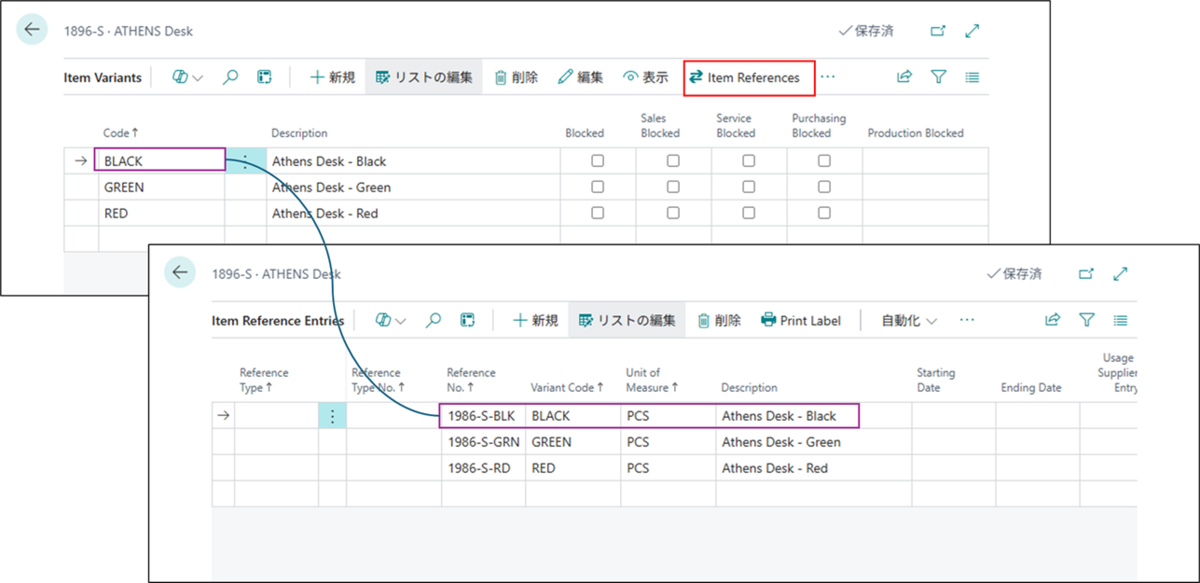
Task: Open the Copilot dropdown in Item Variants
Action: [187, 77]
